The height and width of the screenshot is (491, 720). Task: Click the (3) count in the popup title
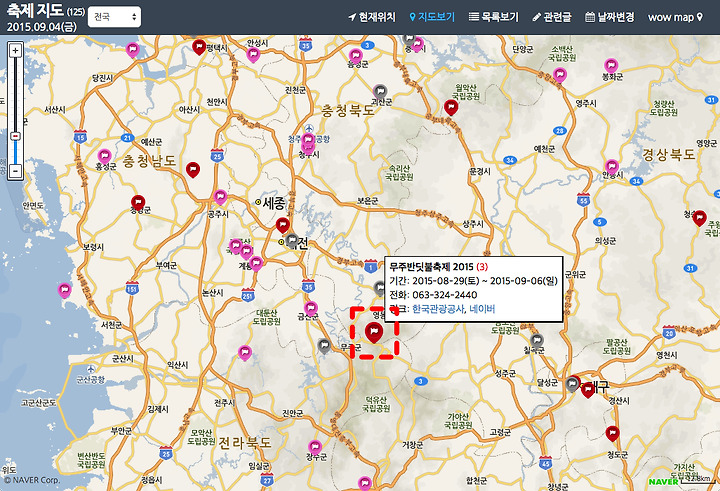point(482,266)
